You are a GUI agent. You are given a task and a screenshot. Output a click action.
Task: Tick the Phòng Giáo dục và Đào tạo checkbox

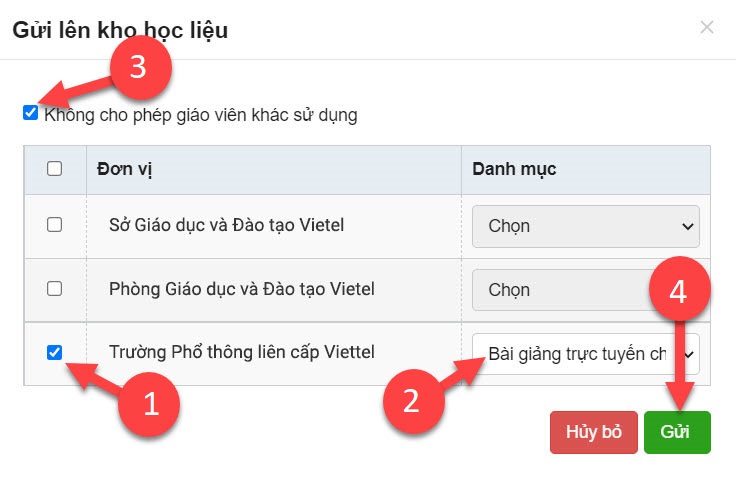pos(55,289)
